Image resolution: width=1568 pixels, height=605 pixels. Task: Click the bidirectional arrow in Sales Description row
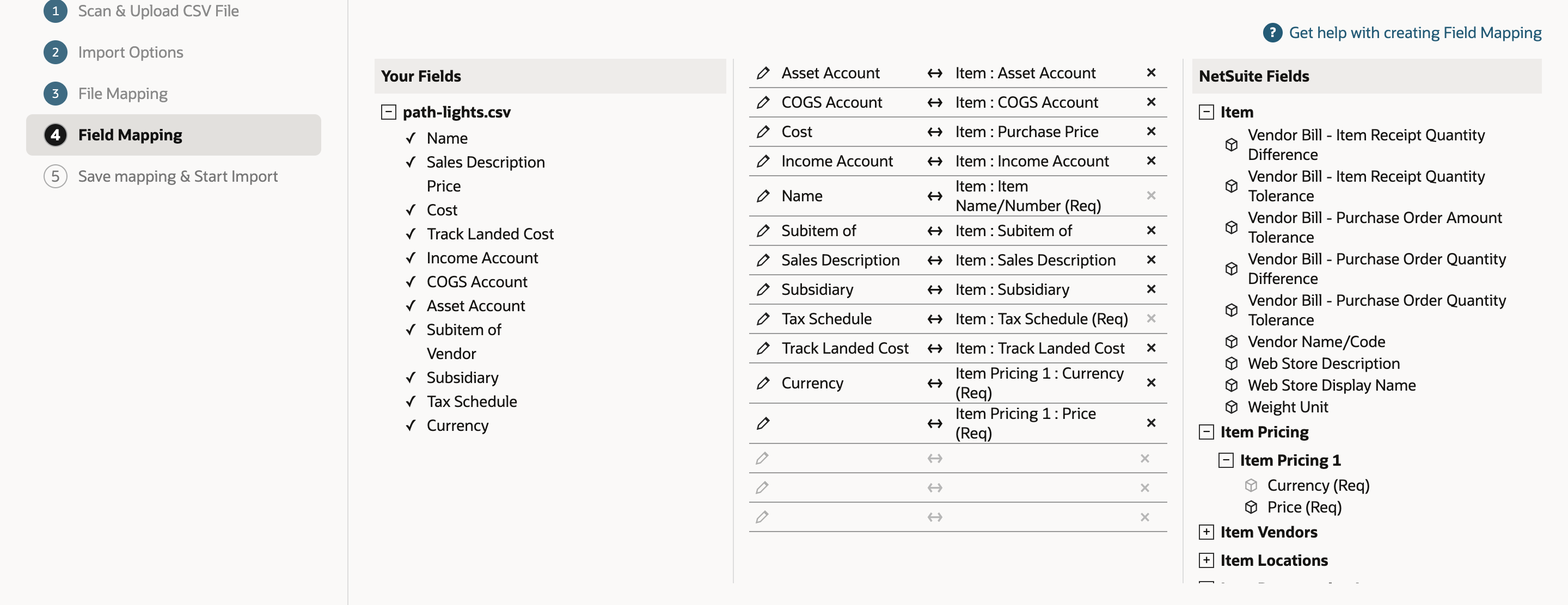pos(934,260)
